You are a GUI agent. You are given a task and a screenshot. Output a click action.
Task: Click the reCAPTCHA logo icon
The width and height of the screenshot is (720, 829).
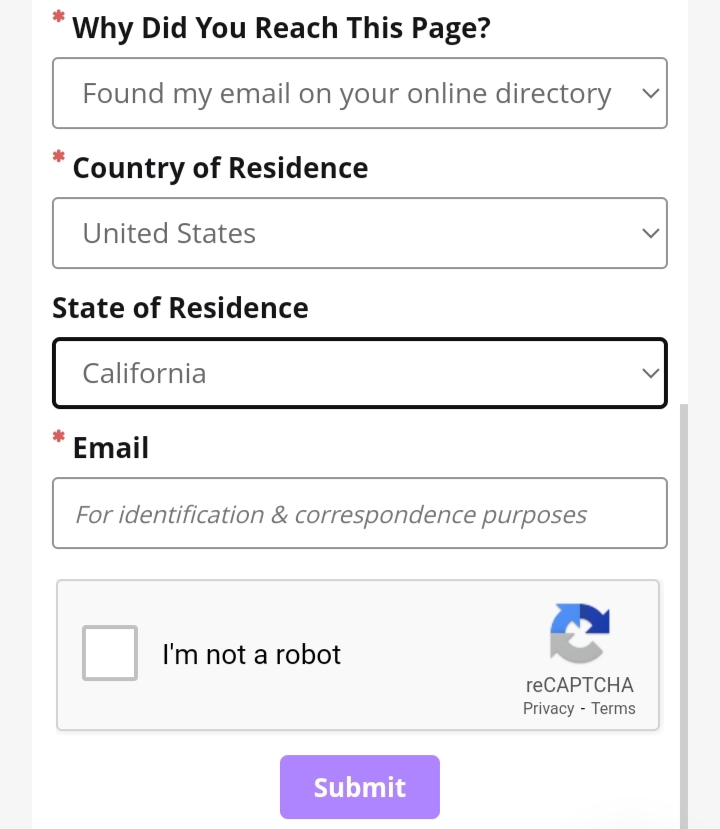click(580, 633)
